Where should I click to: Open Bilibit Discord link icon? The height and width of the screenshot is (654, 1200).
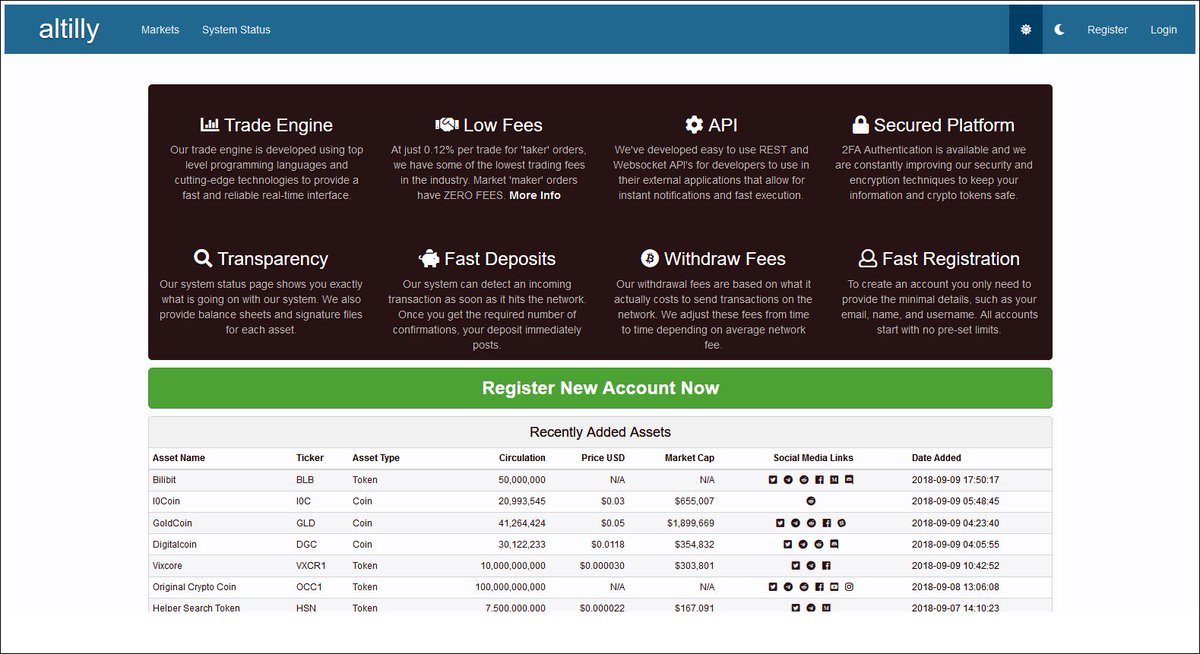849,480
